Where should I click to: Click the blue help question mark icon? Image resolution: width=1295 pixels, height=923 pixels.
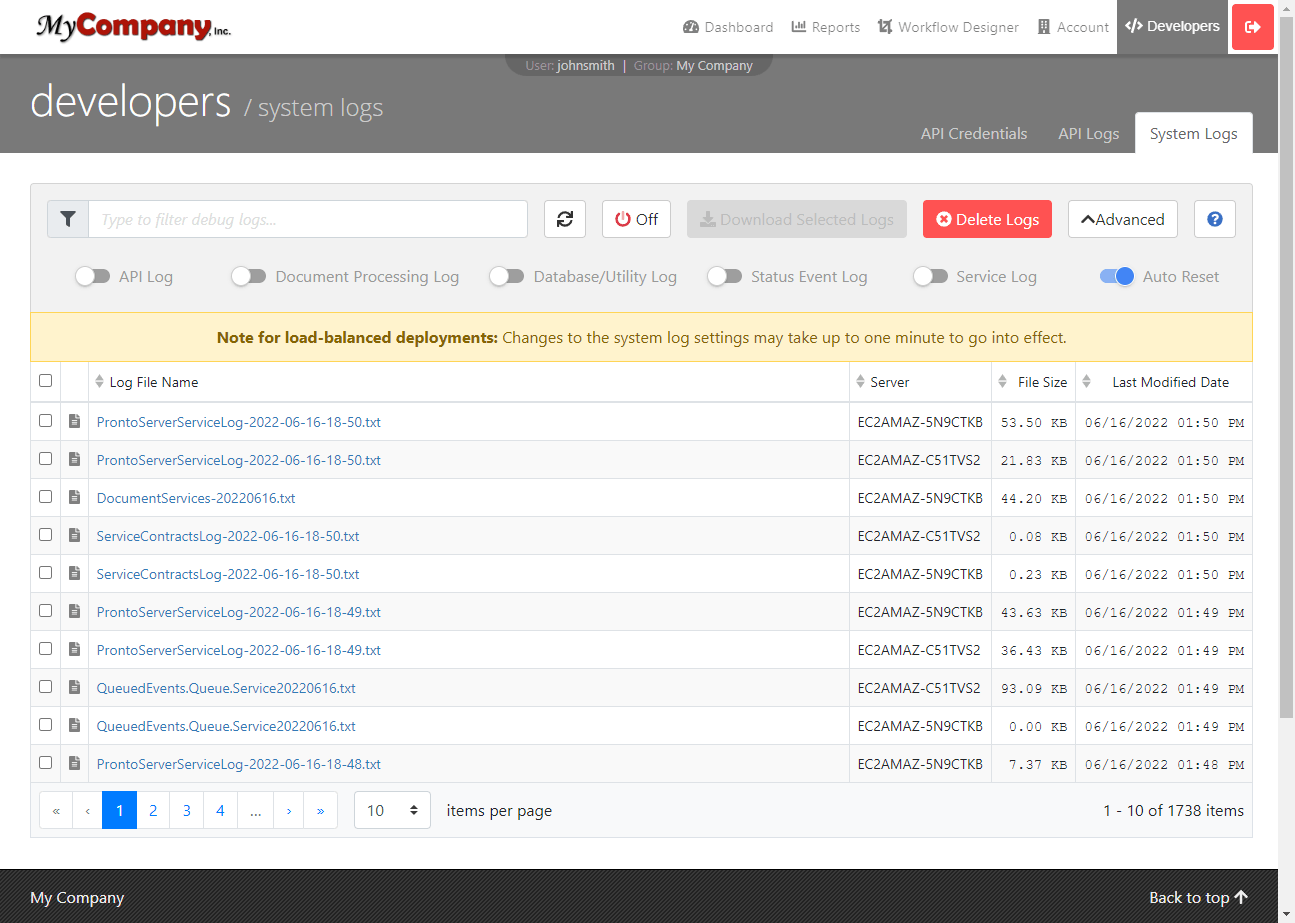tap(1215, 219)
